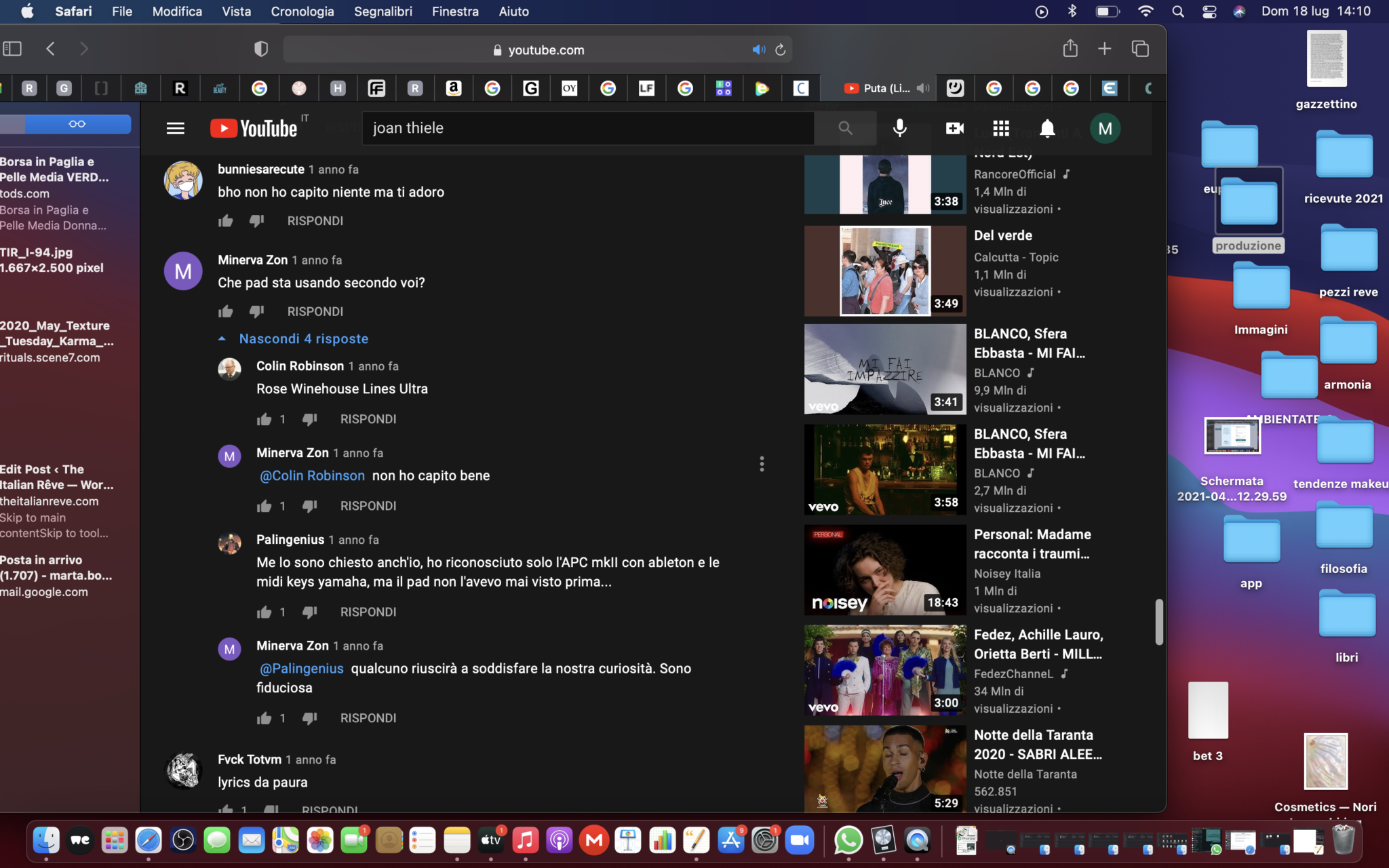Switch to the Amazon pinned tab

click(x=454, y=88)
